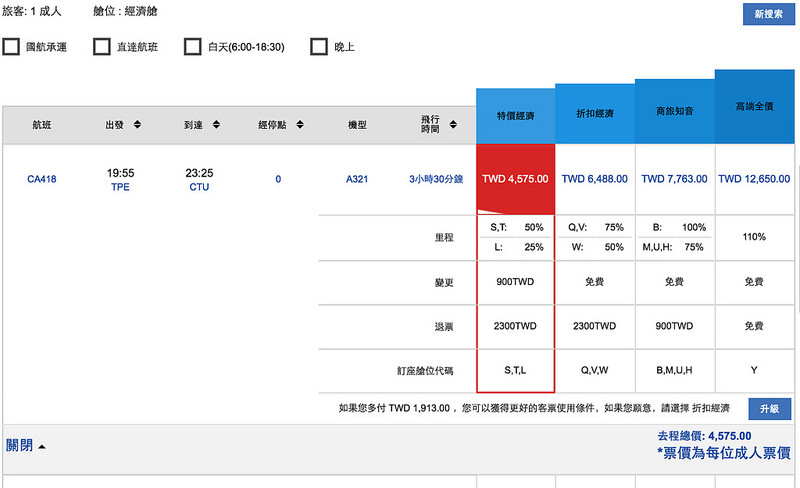Image resolution: width=800 pixels, height=488 pixels.
Task: Click the 去程總價: 4,575.00 total
Action: (704, 436)
